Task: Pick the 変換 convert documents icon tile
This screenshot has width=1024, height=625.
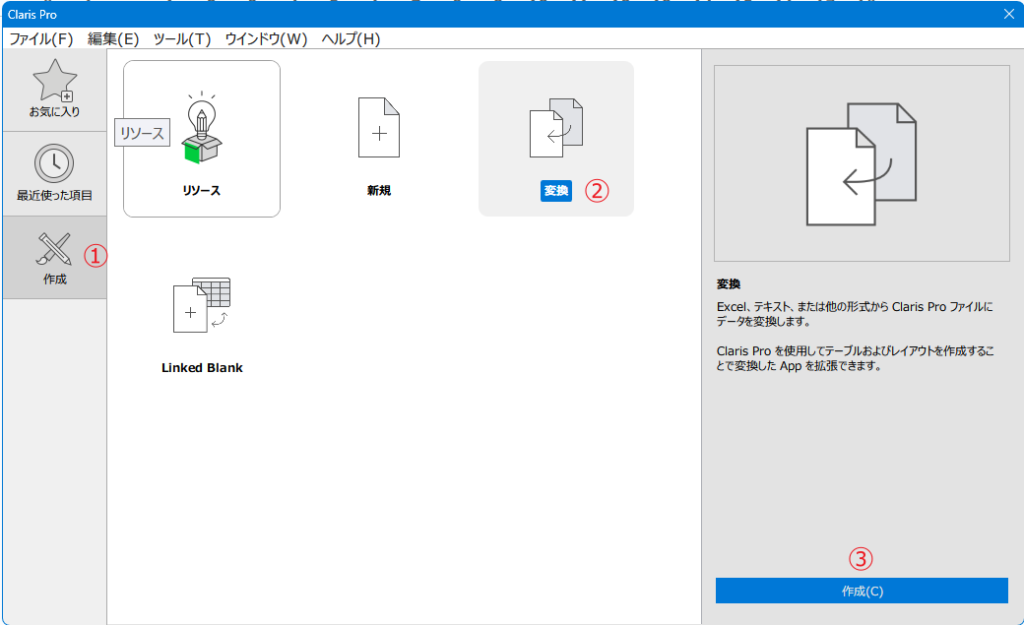Action: (555, 128)
